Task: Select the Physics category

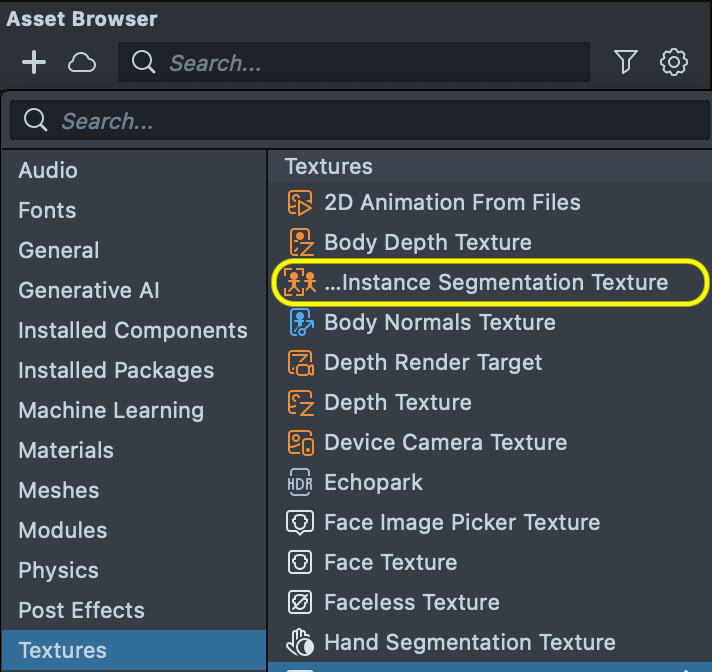Action: pos(58,570)
